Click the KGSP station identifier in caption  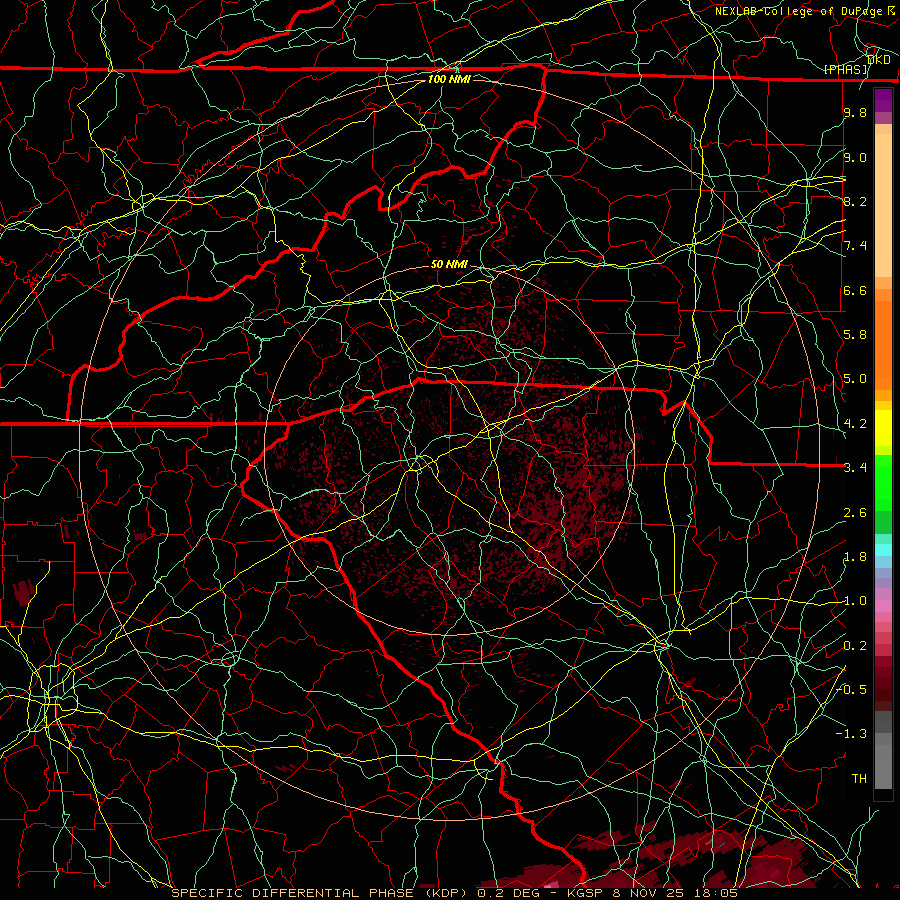click(x=587, y=893)
